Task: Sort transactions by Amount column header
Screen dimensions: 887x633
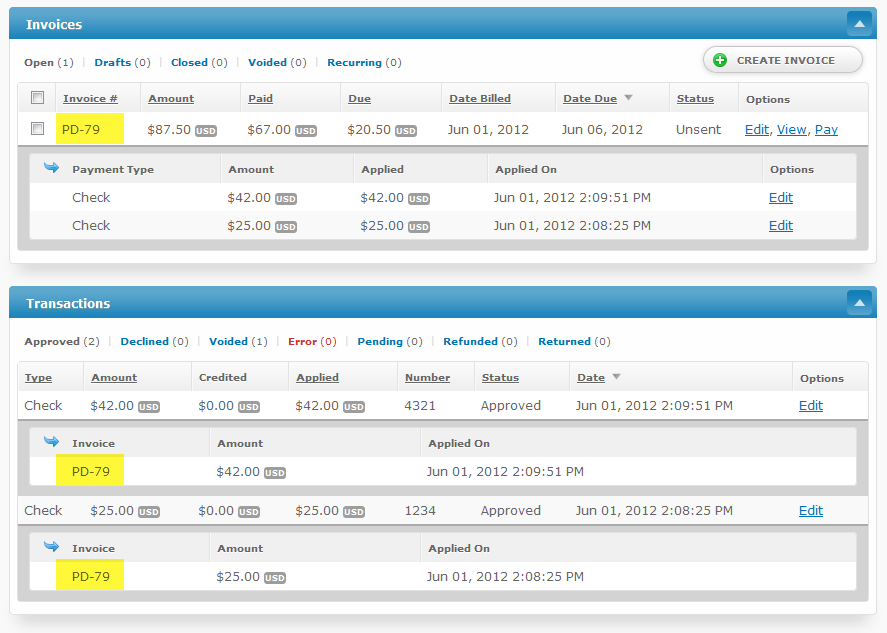Action: [x=114, y=378]
